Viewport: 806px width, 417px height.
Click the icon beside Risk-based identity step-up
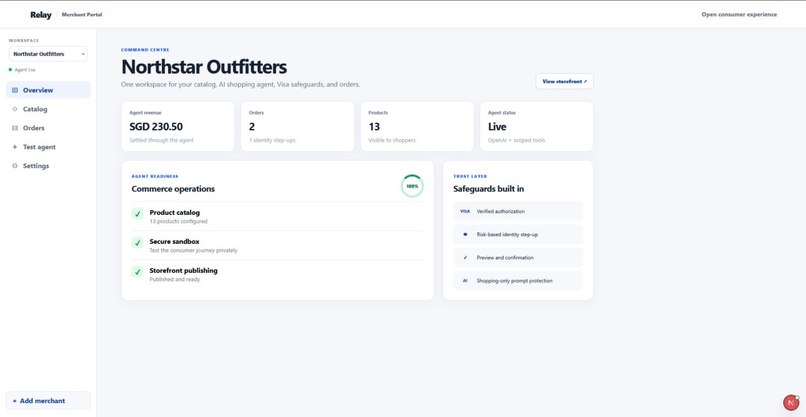coord(465,234)
